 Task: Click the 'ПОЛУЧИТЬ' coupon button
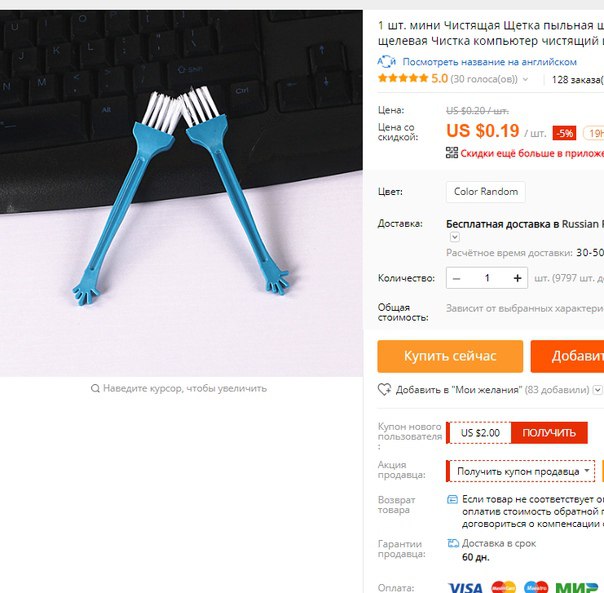point(549,433)
